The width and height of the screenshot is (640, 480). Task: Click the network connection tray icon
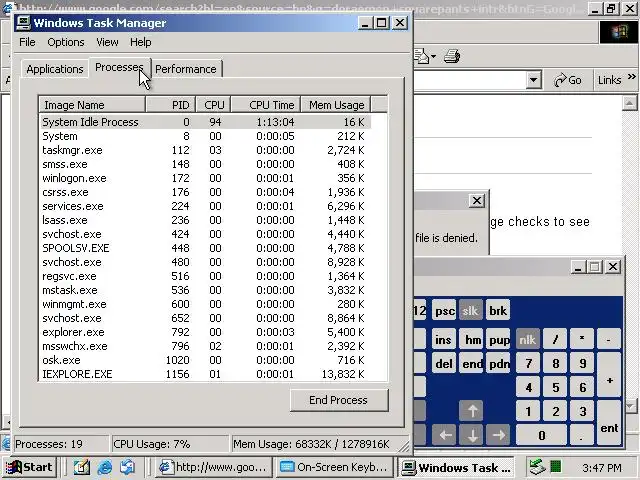[537, 466]
